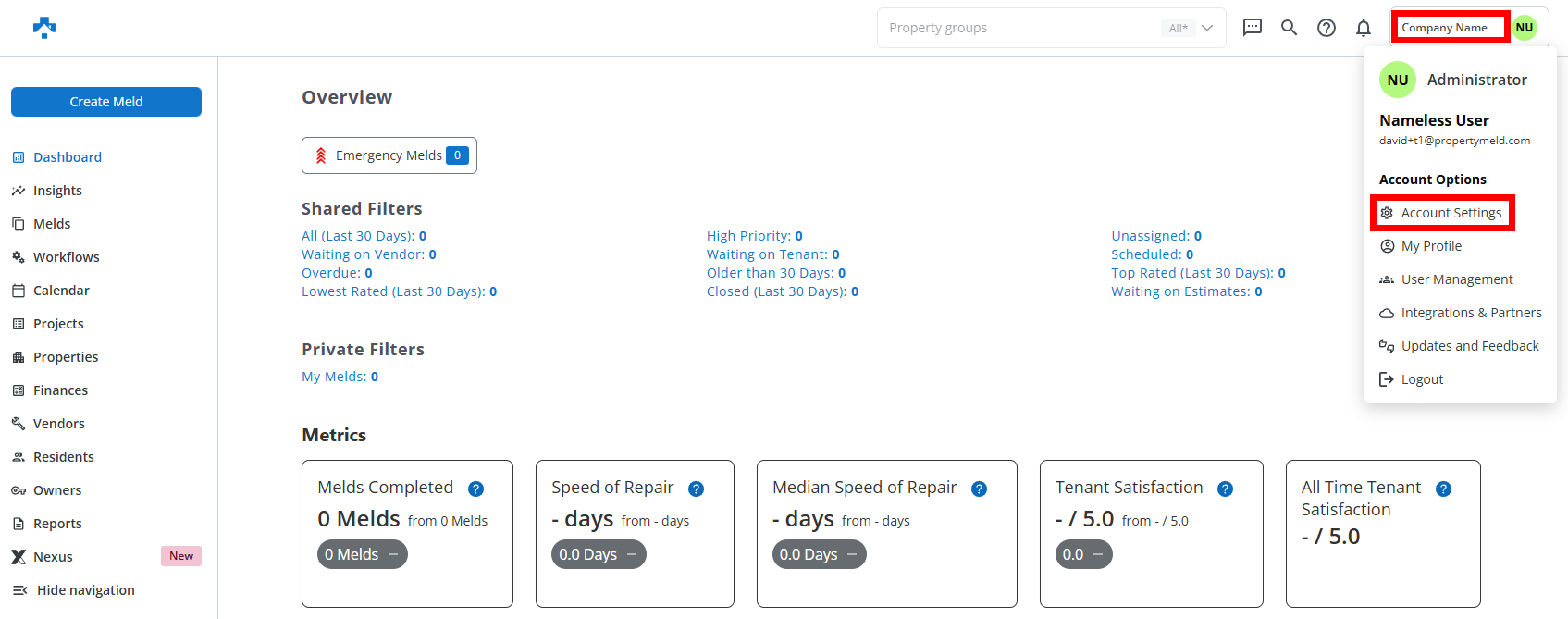Screen dimensions: 1568x619
Task: Go to Workflows in the sidebar
Action: tap(66, 257)
